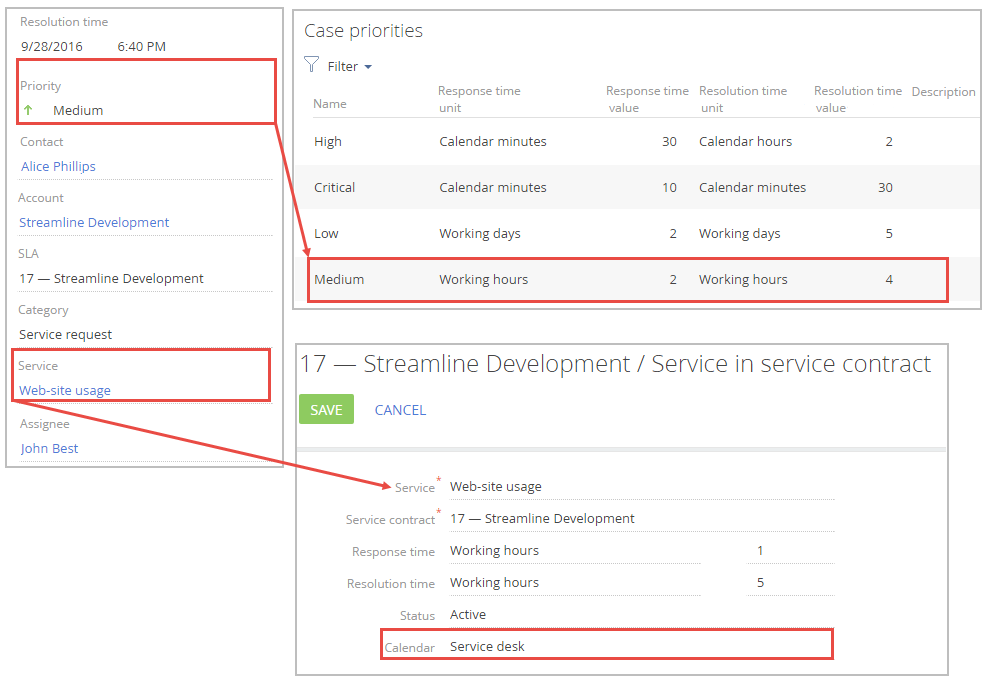Open the Response time unit Working hours field
The width and height of the screenshot is (995, 682).
point(574,551)
